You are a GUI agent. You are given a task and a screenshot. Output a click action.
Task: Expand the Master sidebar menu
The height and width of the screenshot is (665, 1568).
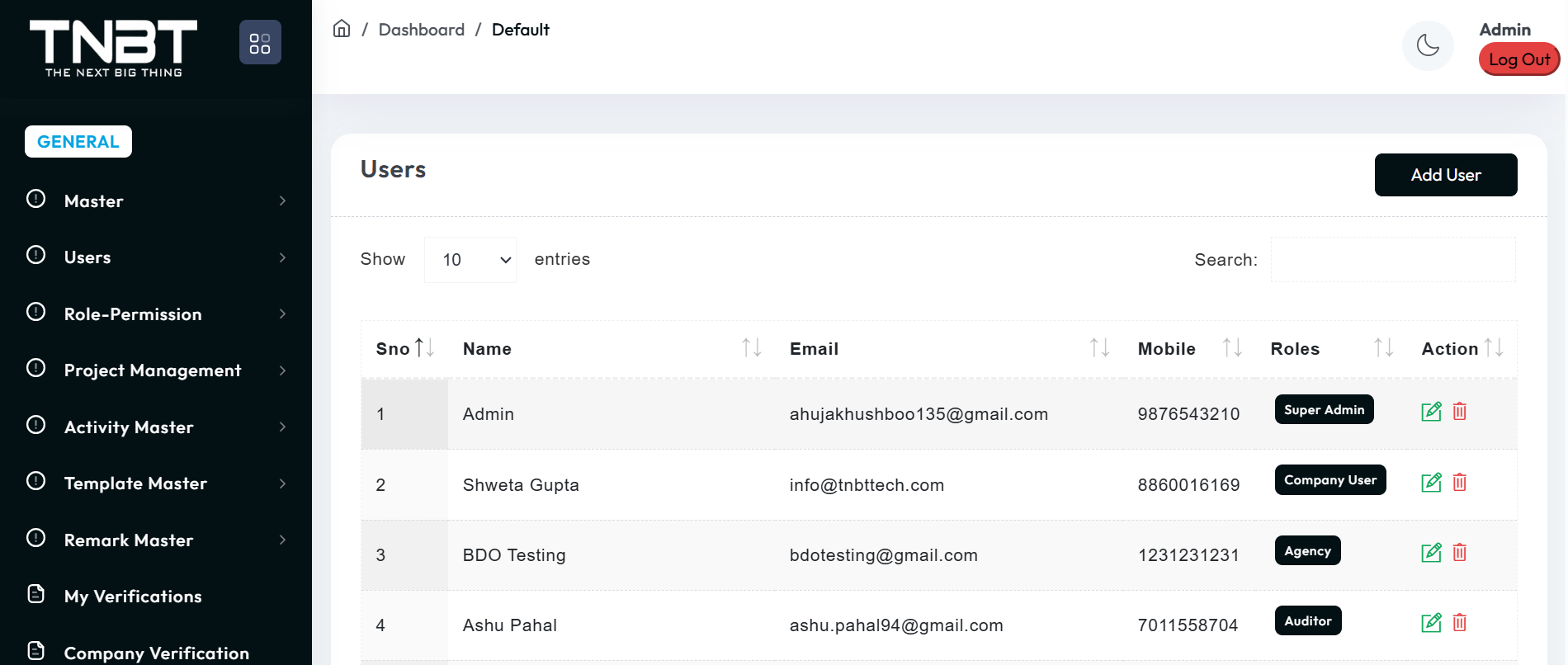pyautogui.click(x=157, y=201)
